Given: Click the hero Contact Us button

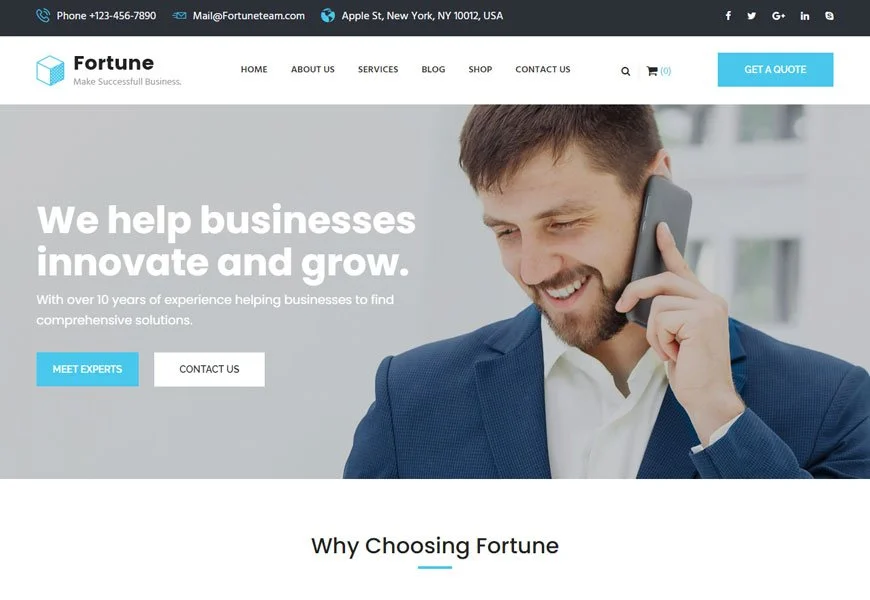Looking at the screenshot, I should click(x=209, y=369).
